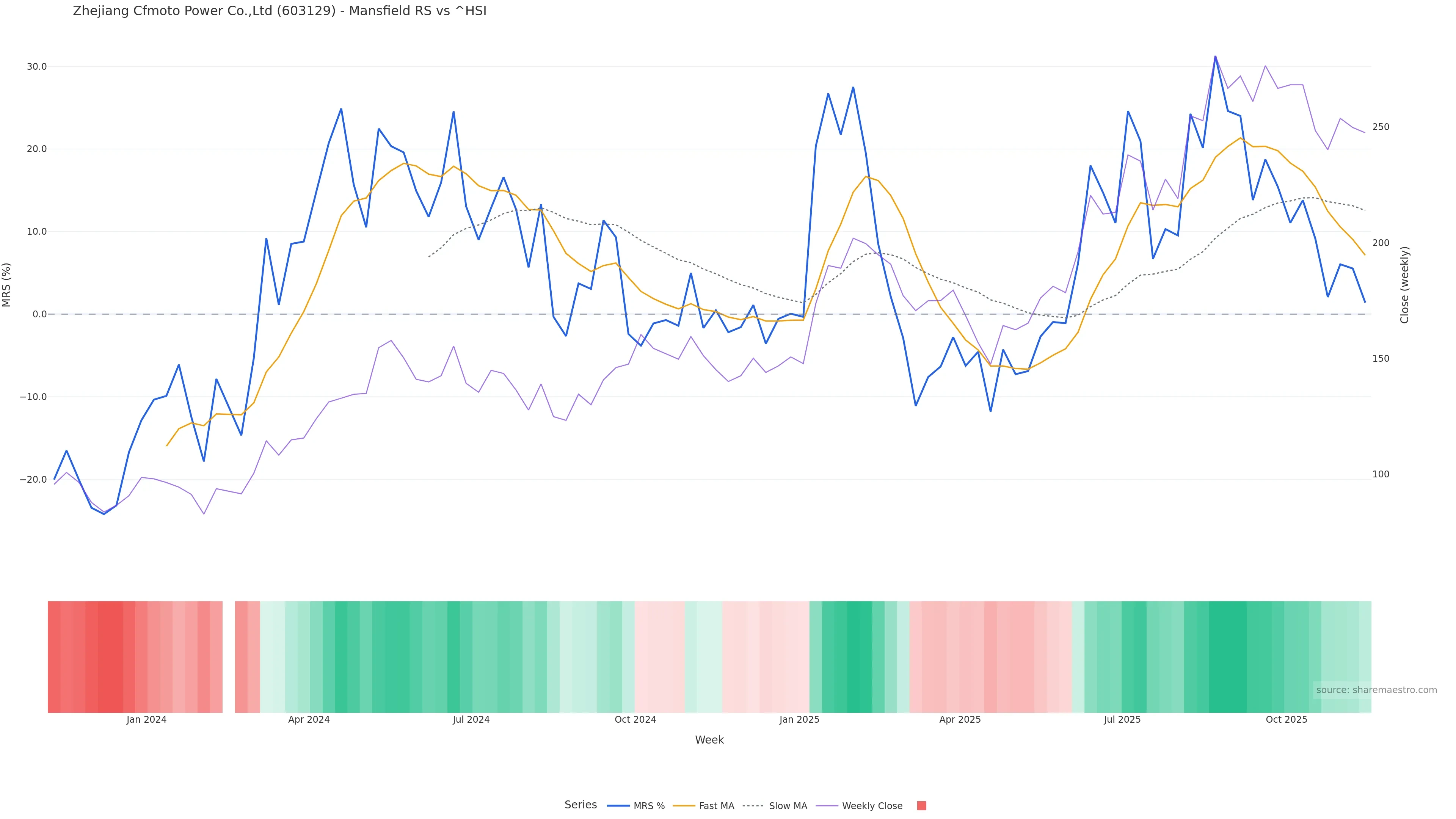The image size is (1456, 819).
Task: Click the orange Fast MA line icon
Action: point(684,806)
